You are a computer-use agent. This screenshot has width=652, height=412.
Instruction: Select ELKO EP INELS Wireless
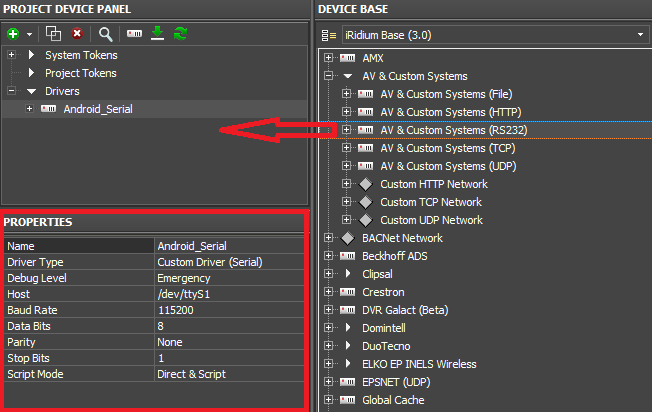point(419,364)
